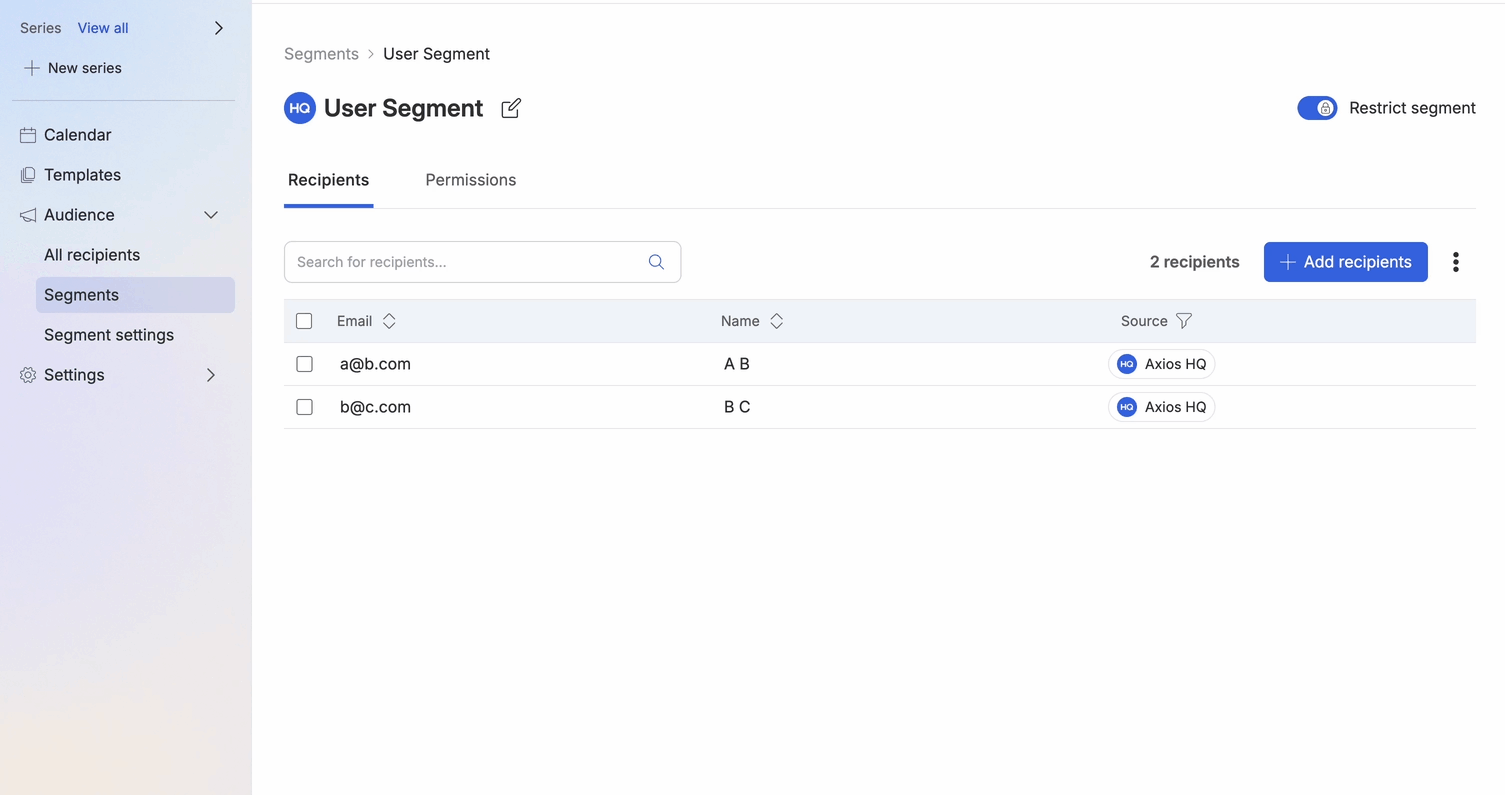The width and height of the screenshot is (1505, 795).
Task: Expand the Series chevron arrow
Action: 219,28
